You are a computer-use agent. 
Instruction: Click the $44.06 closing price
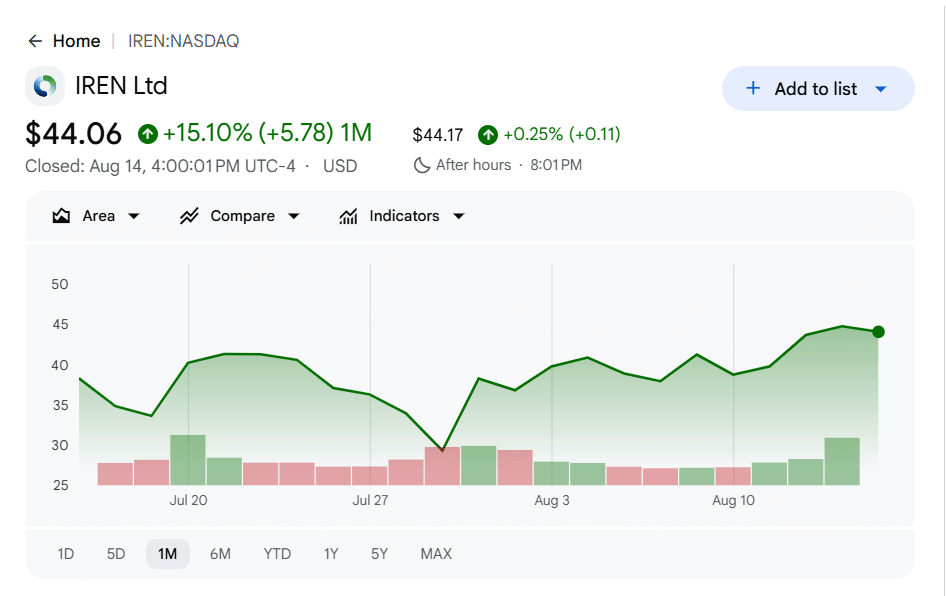(74, 133)
